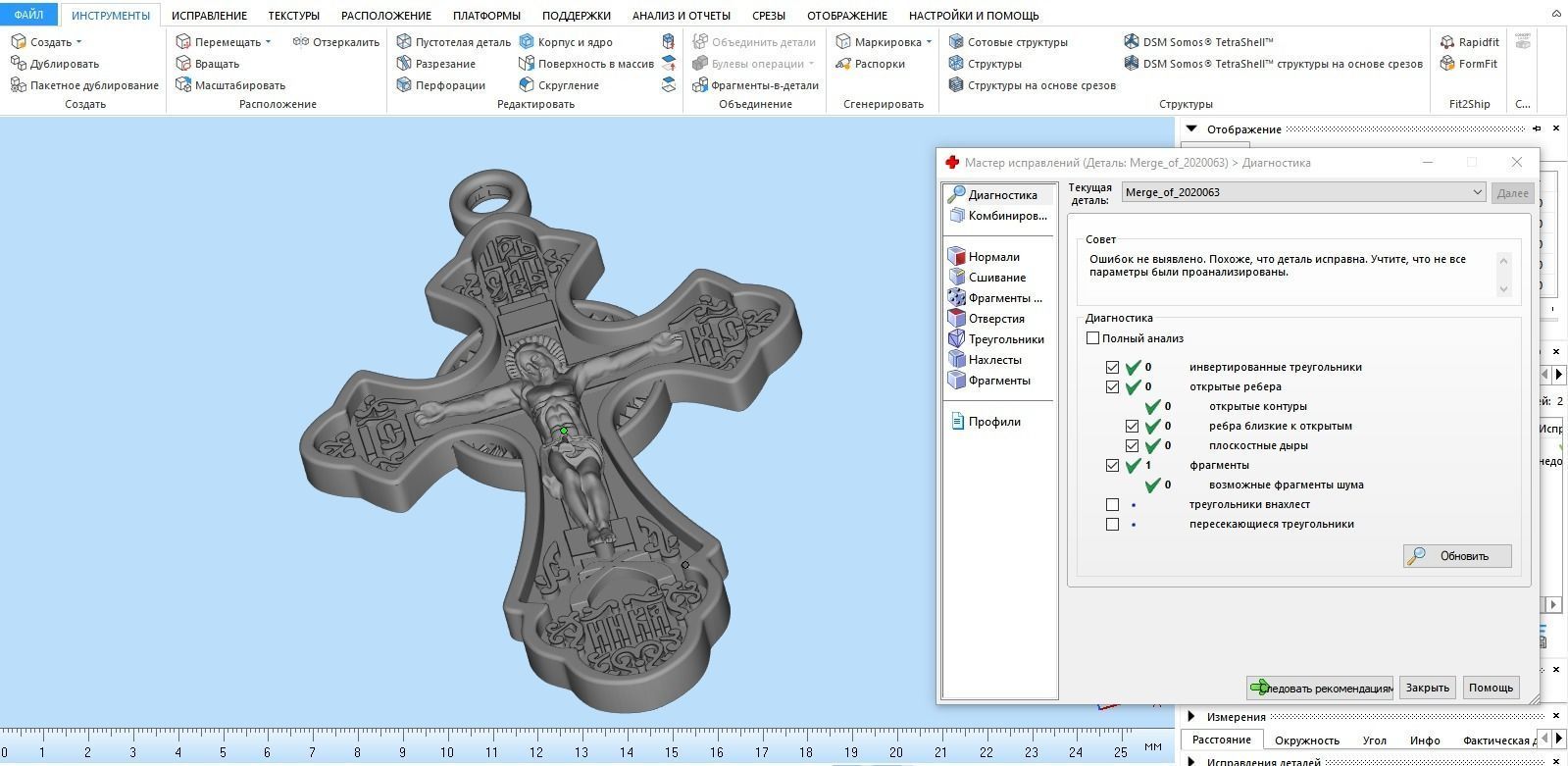This screenshot has height=766, width=1568.
Task: Select the Масштабировать tool
Action: tap(230, 85)
